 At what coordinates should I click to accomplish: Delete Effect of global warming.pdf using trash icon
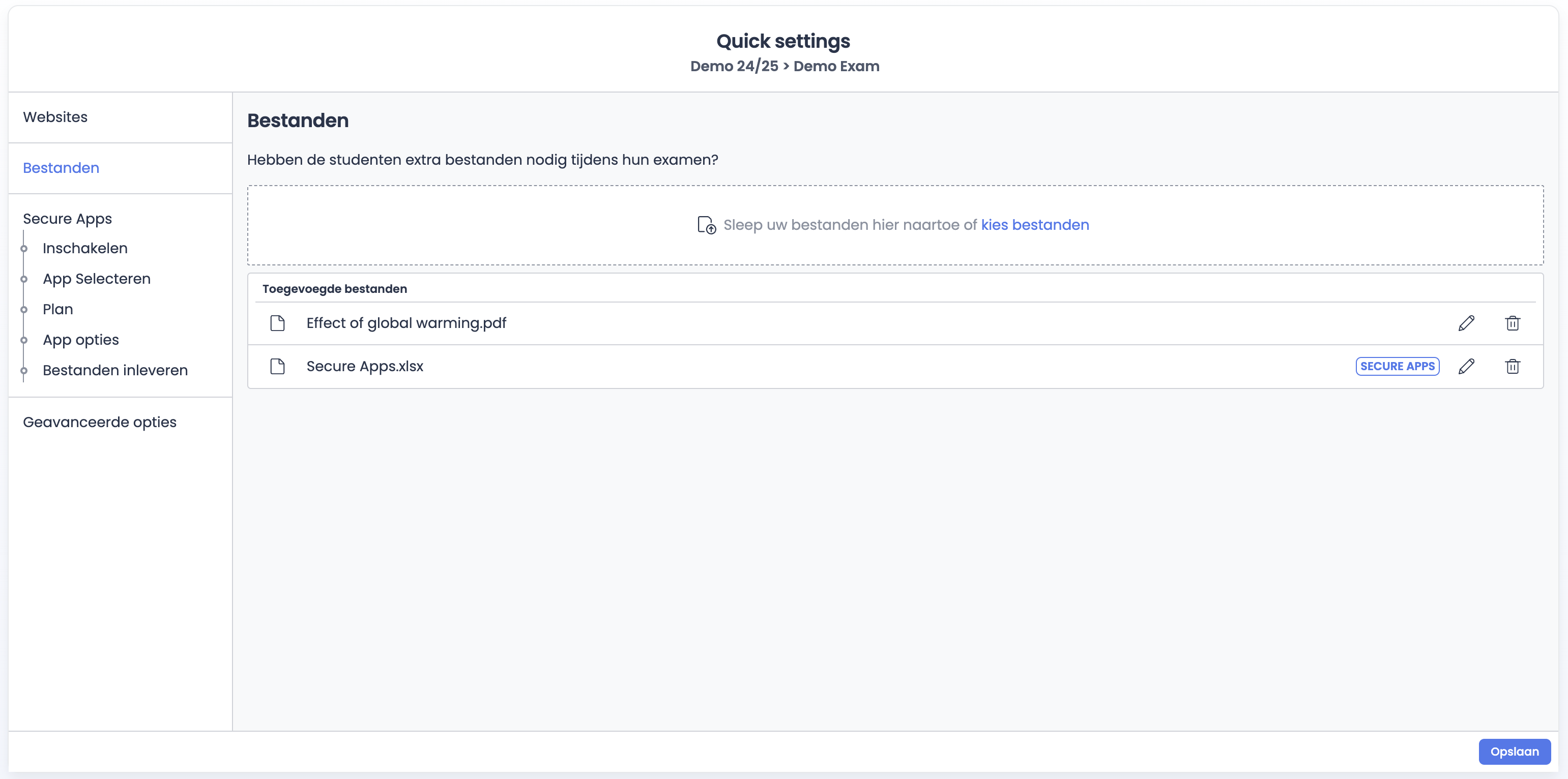pos(1513,323)
